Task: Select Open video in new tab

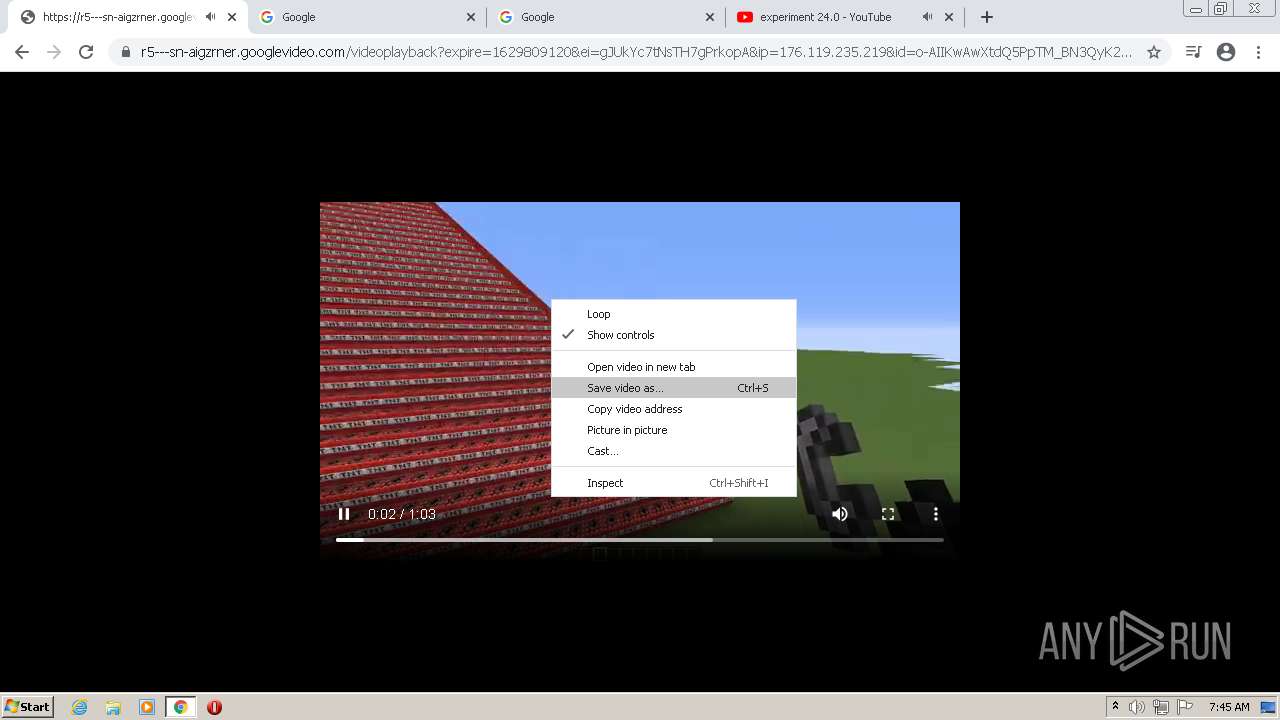Action: [x=674, y=367]
